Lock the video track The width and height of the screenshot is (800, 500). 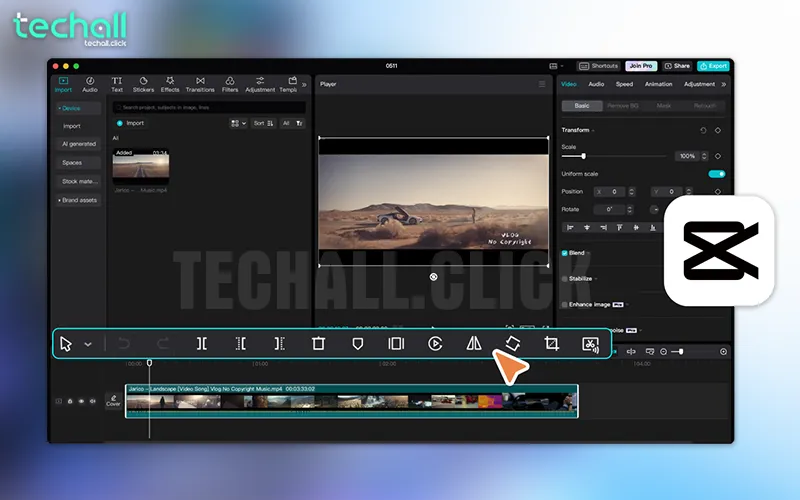(x=70, y=401)
